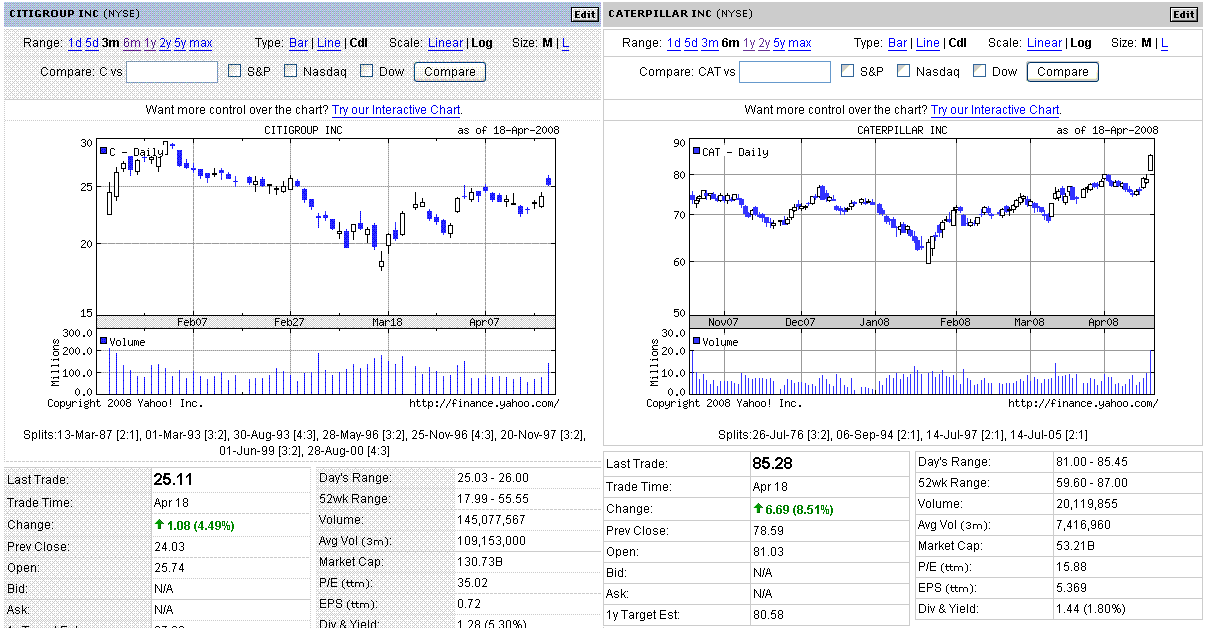Type in the 'C vs' compare field

(172, 72)
